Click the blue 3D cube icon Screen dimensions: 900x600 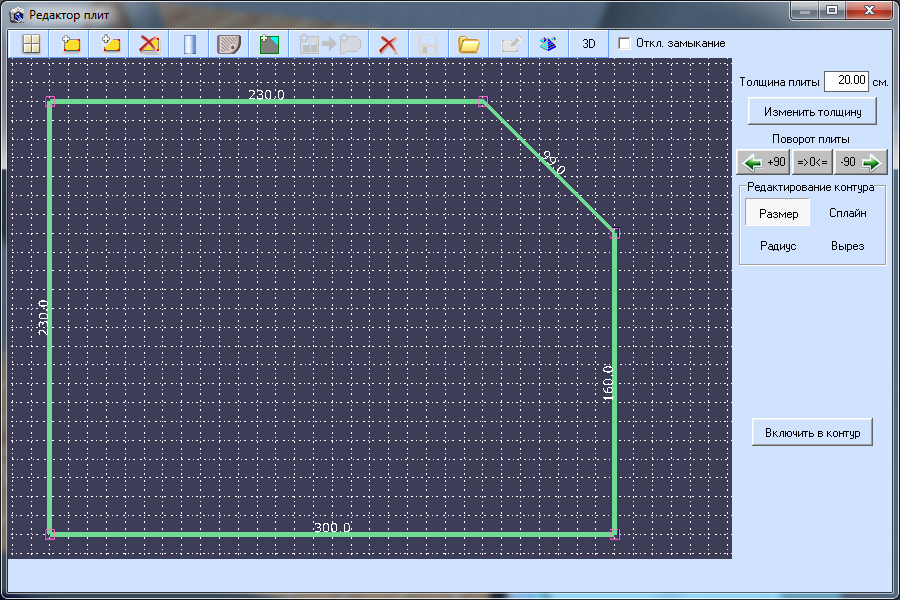point(547,44)
